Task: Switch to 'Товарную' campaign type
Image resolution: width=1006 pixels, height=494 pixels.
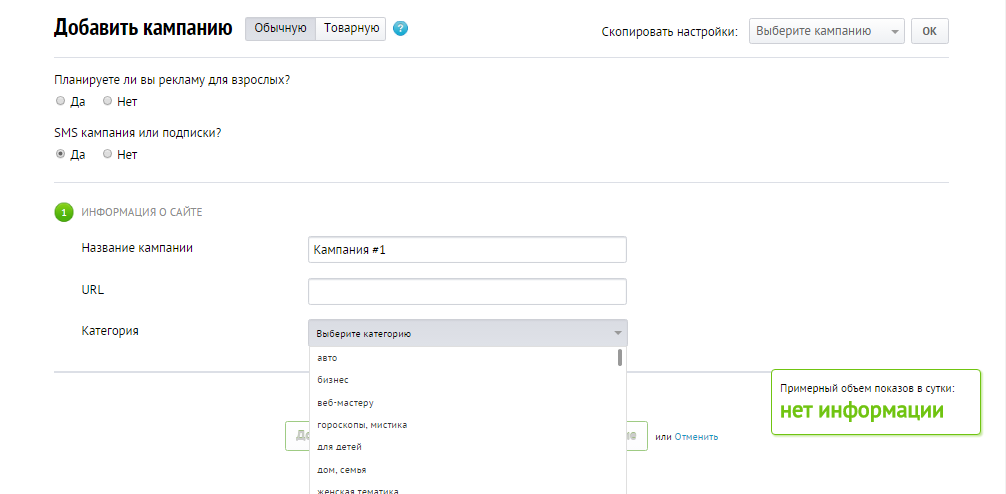Action: point(351,29)
